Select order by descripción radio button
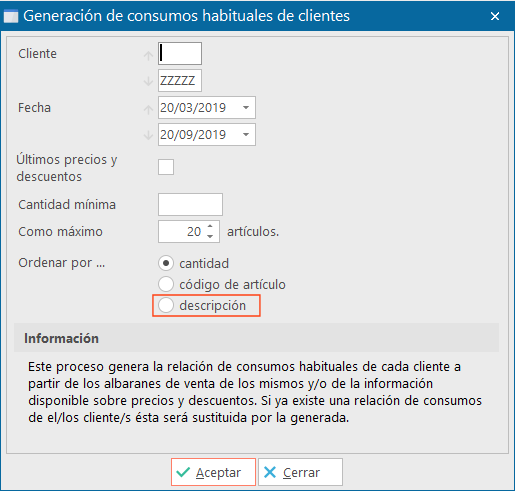Screen dimensions: 515x491 pyautogui.click(x=166, y=305)
